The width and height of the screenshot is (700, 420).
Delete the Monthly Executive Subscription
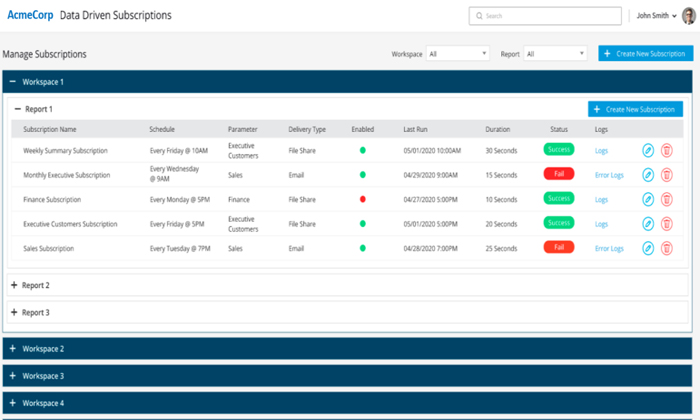(667, 175)
